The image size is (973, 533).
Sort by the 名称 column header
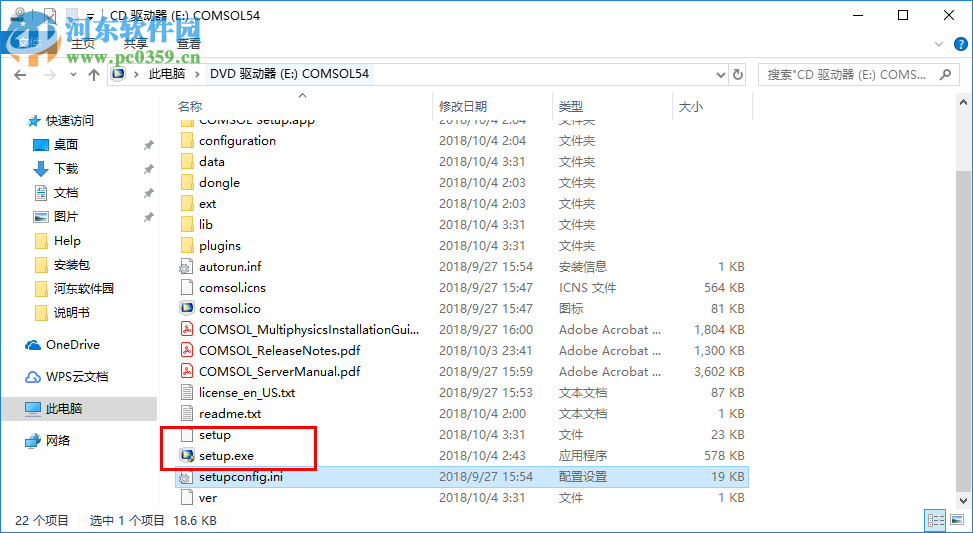[x=190, y=107]
